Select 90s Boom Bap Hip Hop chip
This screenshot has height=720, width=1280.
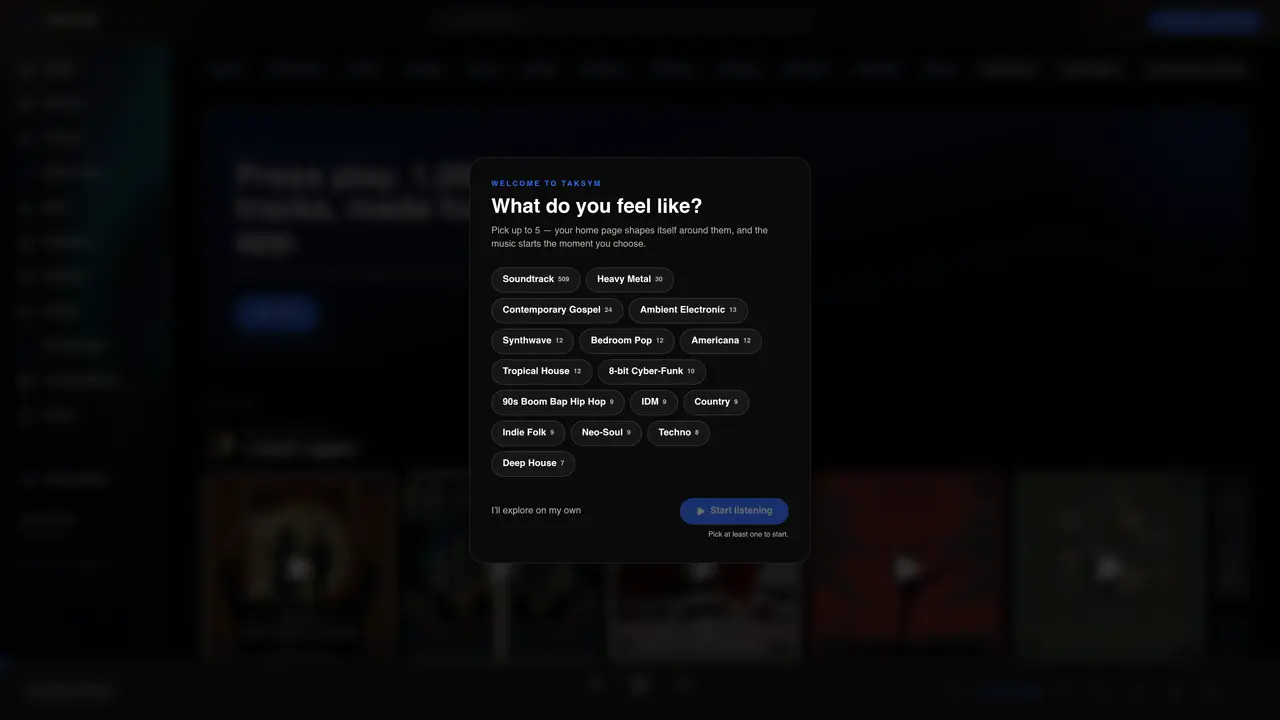tap(558, 402)
